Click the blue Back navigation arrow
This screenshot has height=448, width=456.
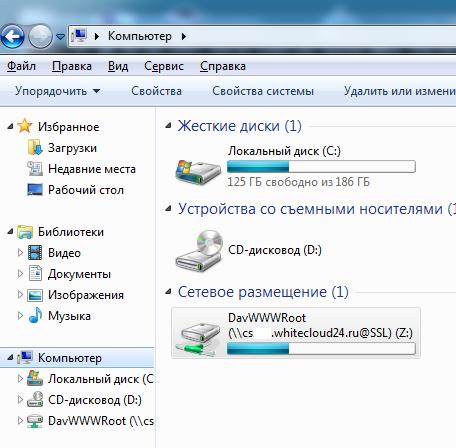pos(13,36)
